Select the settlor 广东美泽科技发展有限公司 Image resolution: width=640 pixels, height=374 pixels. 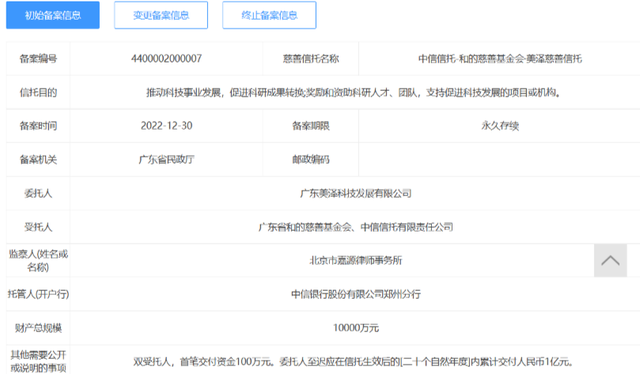coord(356,193)
